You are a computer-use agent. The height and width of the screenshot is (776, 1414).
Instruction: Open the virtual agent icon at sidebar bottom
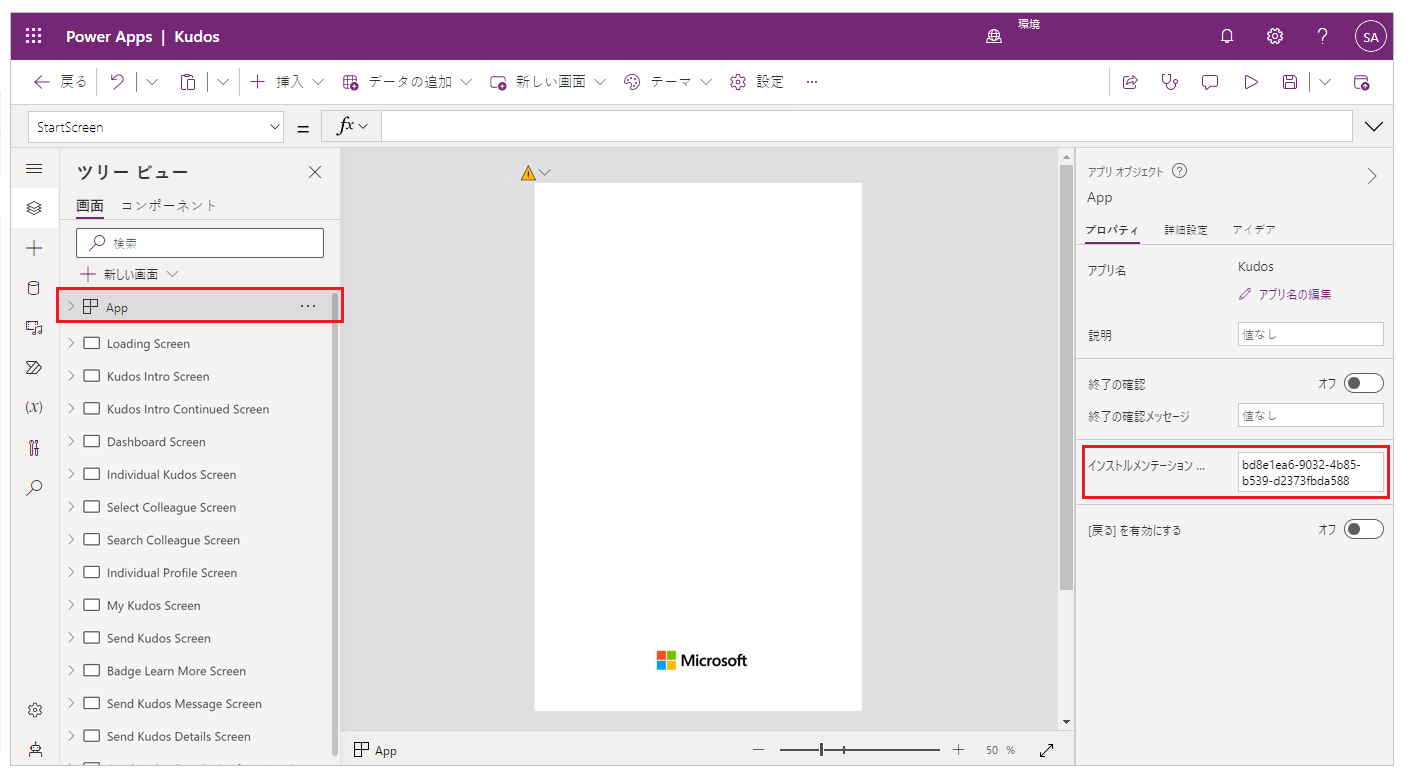(35, 749)
